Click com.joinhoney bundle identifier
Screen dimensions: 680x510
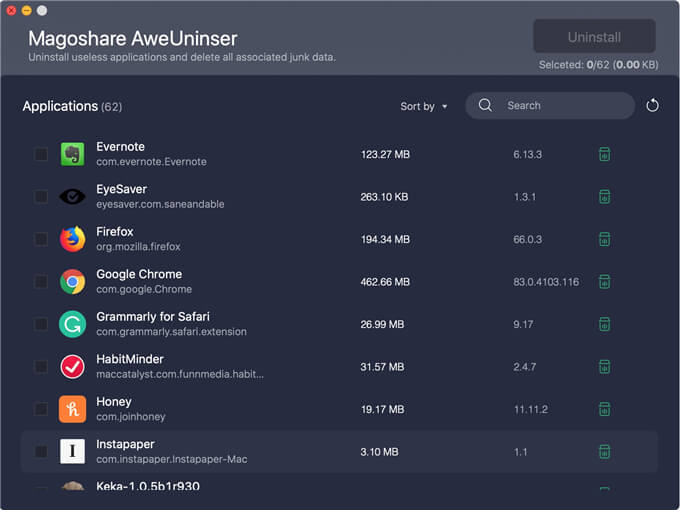(131, 417)
